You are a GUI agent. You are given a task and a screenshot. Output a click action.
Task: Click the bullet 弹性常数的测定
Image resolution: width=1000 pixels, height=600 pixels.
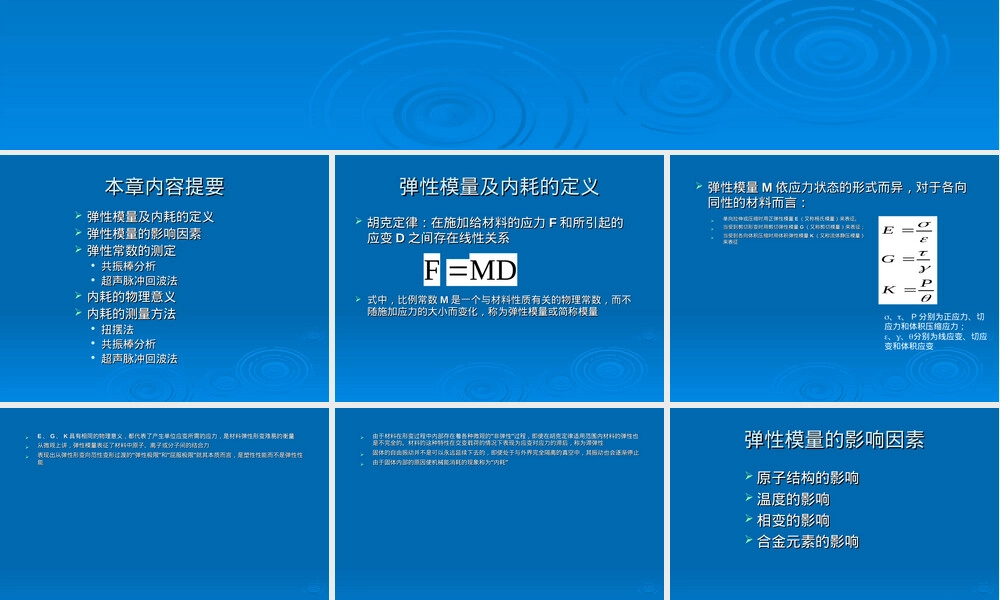(131, 251)
